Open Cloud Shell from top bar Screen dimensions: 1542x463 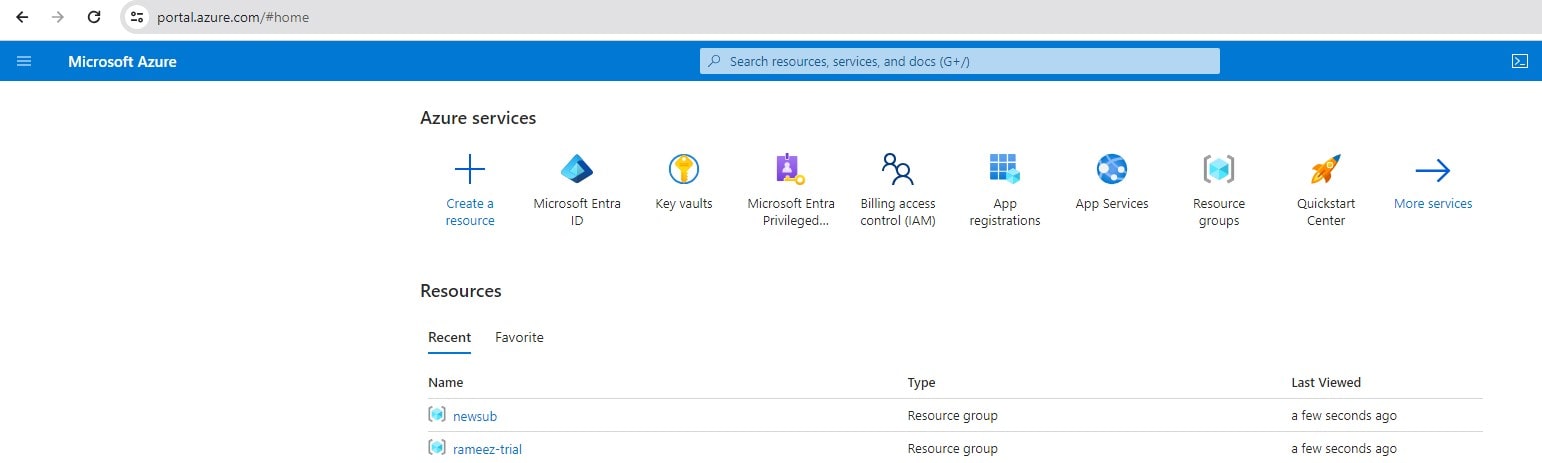1519,61
